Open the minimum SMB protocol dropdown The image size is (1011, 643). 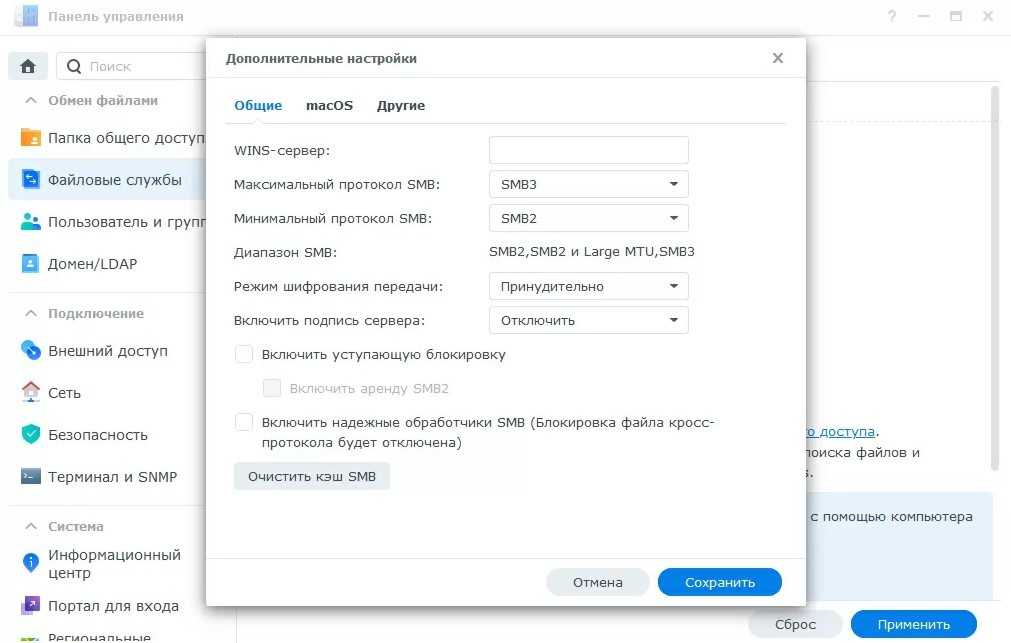(588, 218)
